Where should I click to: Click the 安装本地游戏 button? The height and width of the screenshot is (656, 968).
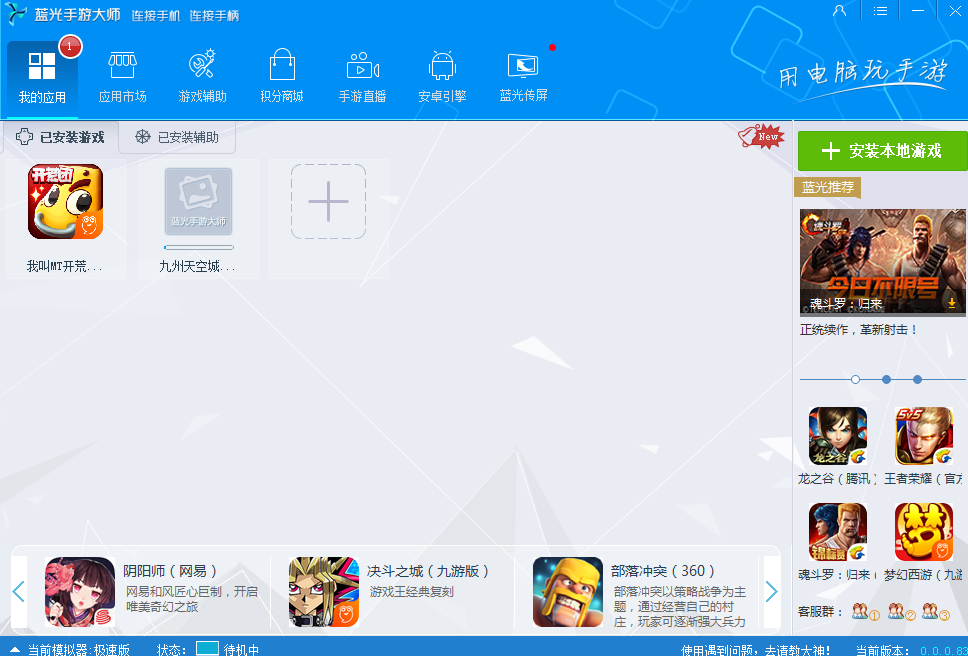(x=883, y=151)
